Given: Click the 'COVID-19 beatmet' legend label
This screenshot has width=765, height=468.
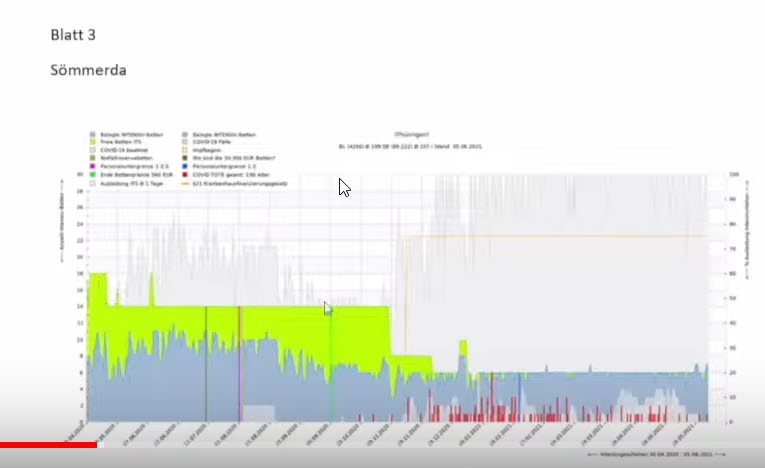Looking at the screenshot, I should point(124,150).
